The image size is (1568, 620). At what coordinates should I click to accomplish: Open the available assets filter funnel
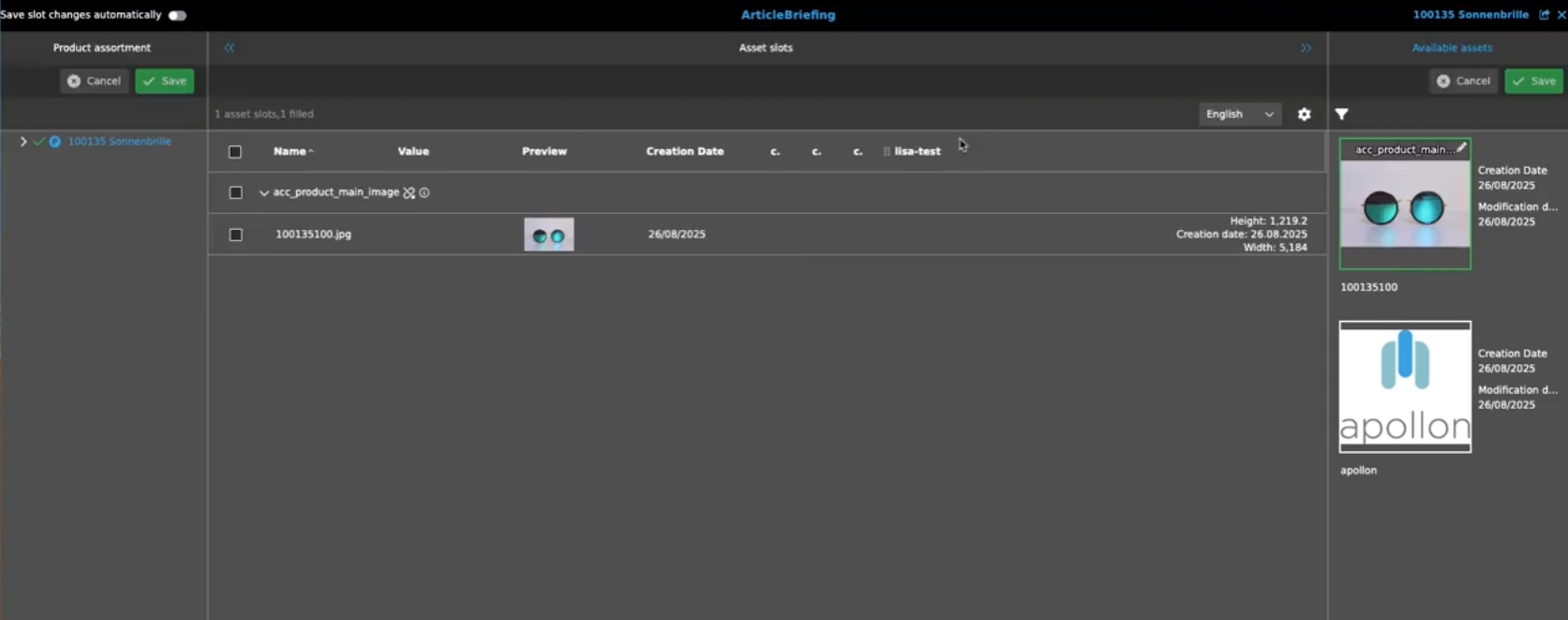pyautogui.click(x=1342, y=114)
